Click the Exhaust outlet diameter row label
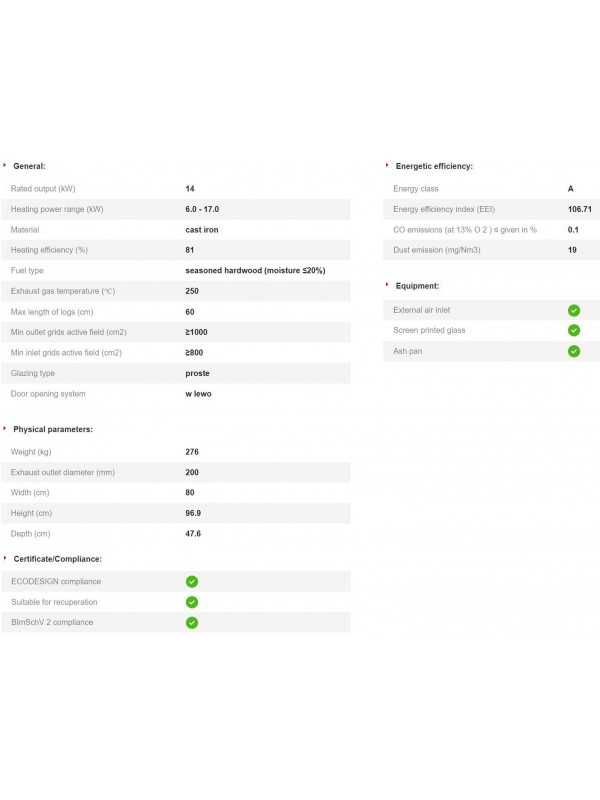 [x=63, y=472]
